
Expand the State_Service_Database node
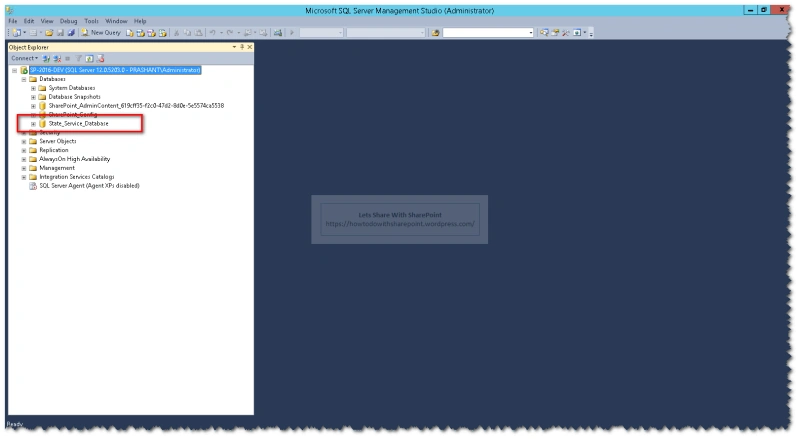tap(33, 124)
